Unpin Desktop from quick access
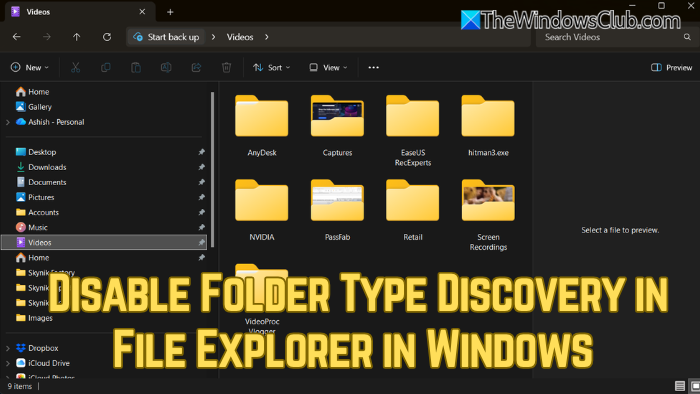 pyautogui.click(x=201, y=152)
